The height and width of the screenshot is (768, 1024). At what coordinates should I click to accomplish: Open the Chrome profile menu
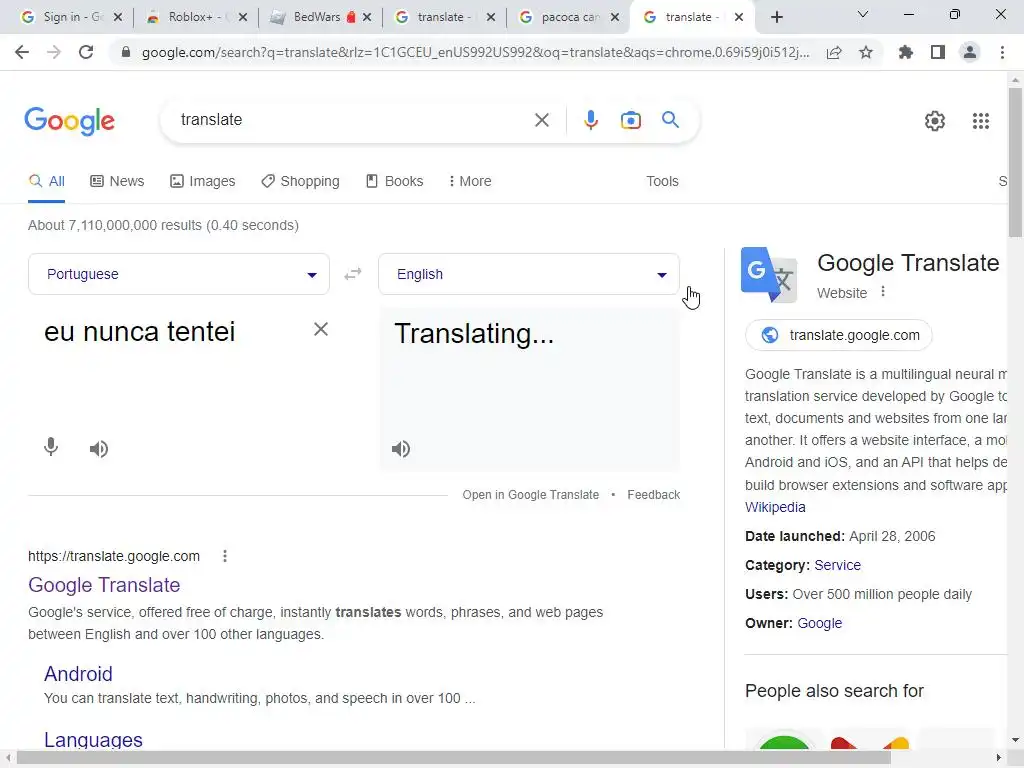(970, 52)
